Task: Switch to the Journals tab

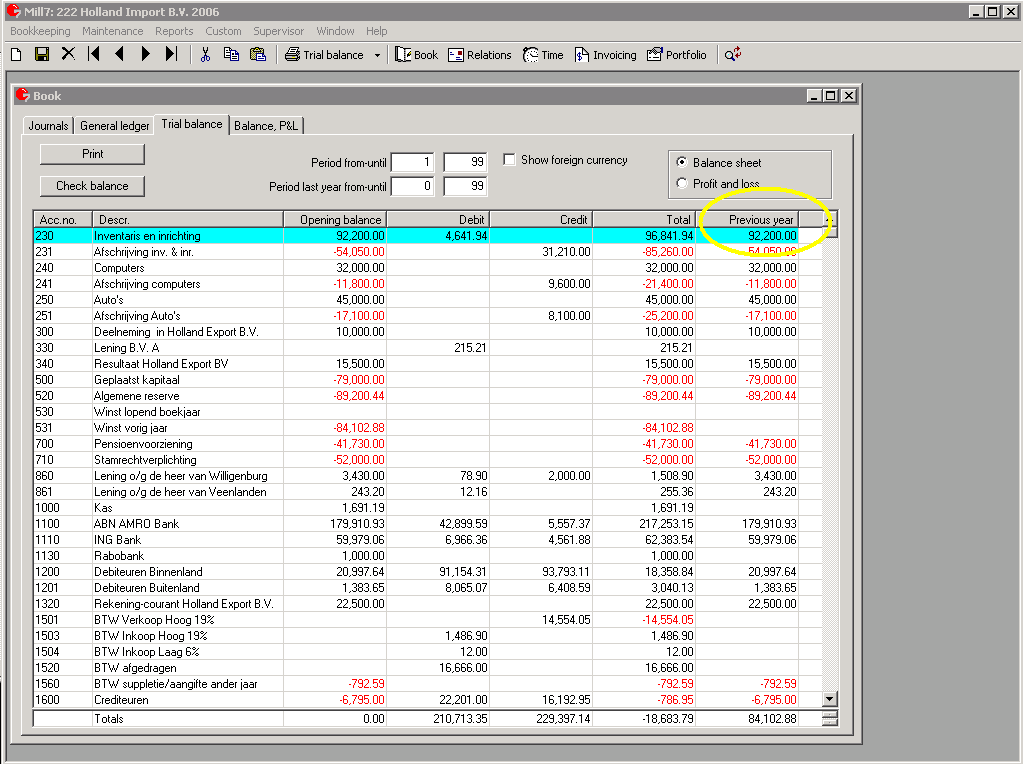Action: coord(48,126)
